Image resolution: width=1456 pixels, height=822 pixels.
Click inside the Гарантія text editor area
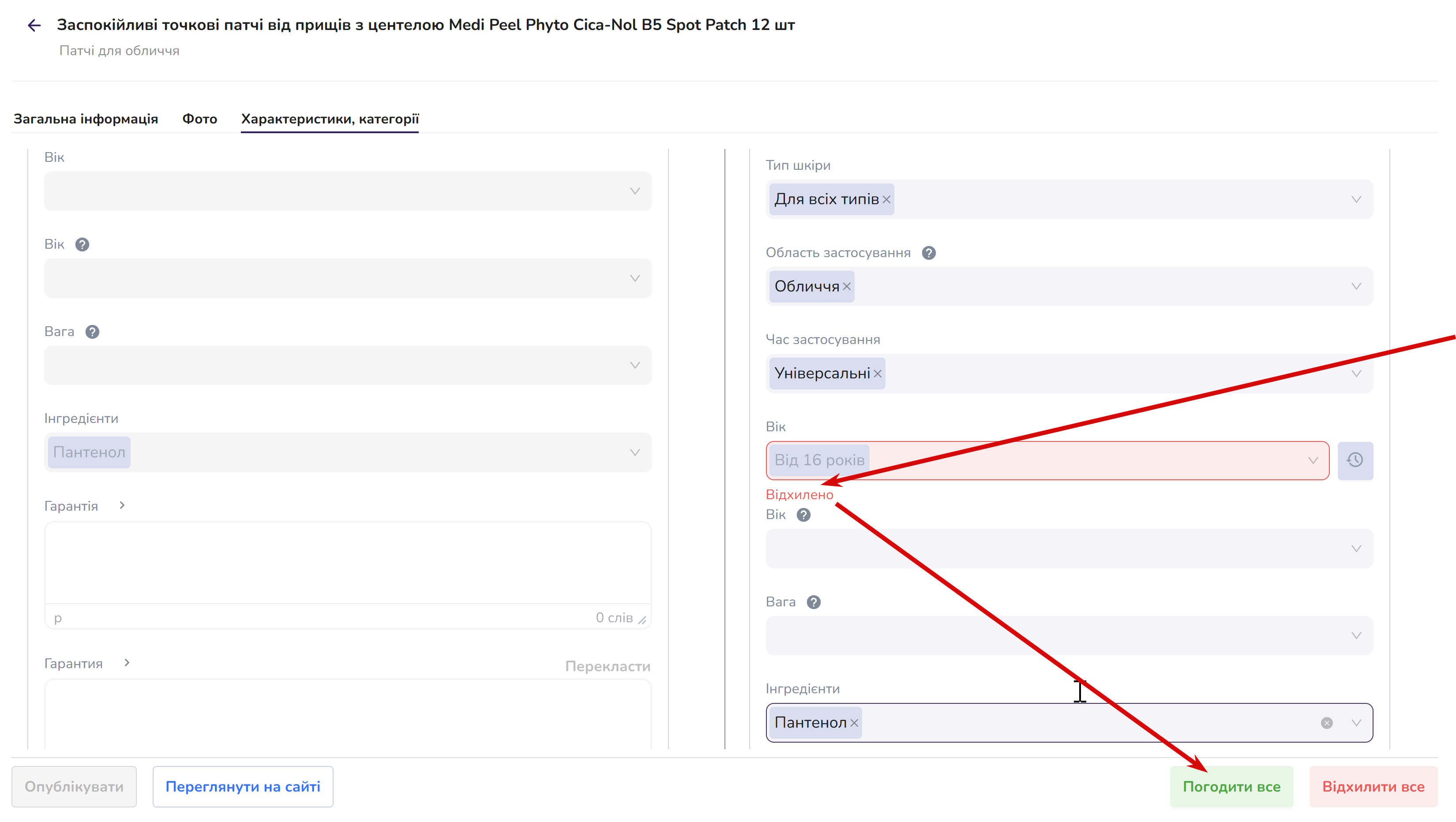348,563
